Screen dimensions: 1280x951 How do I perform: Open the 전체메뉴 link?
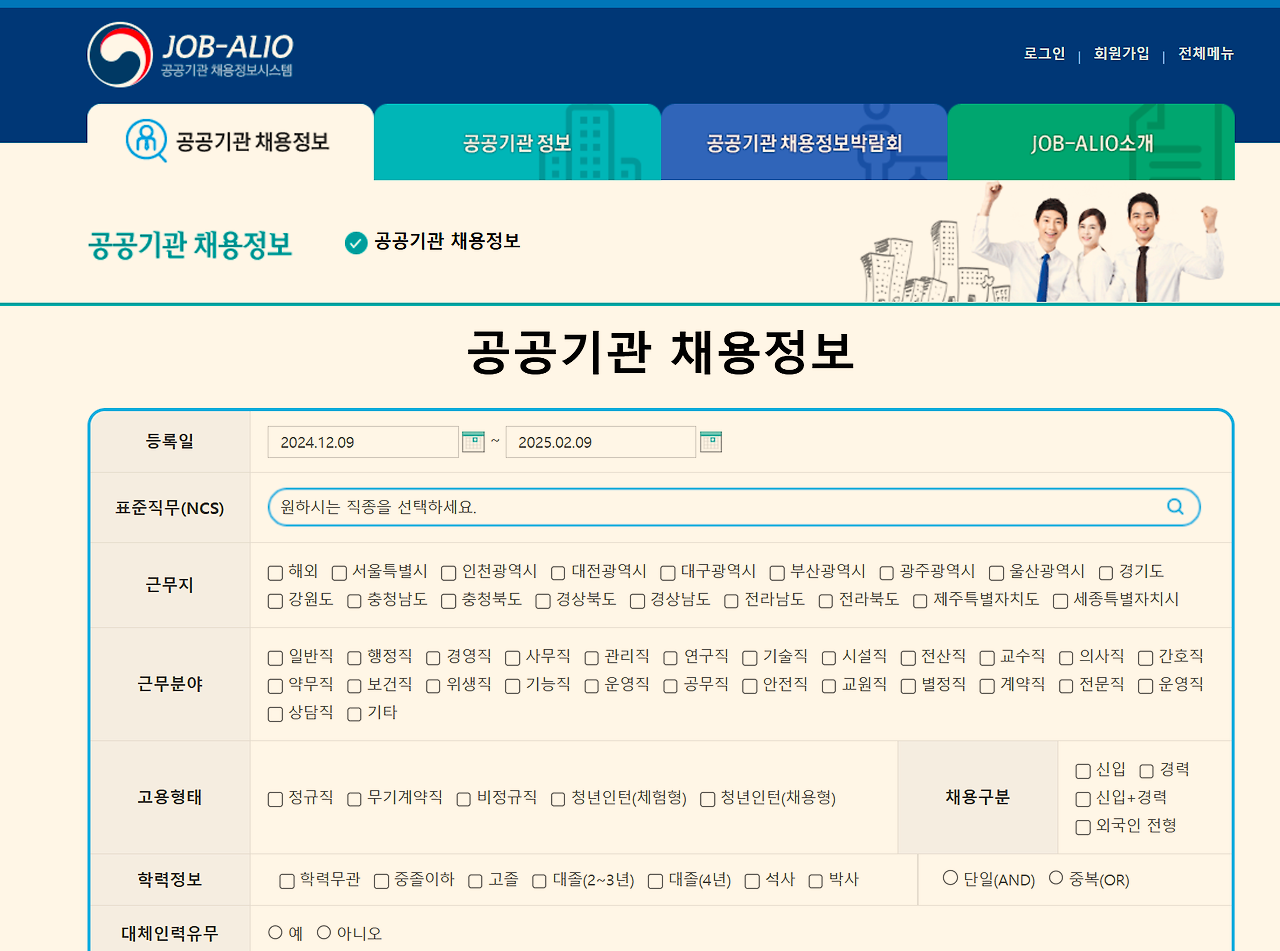point(1206,54)
